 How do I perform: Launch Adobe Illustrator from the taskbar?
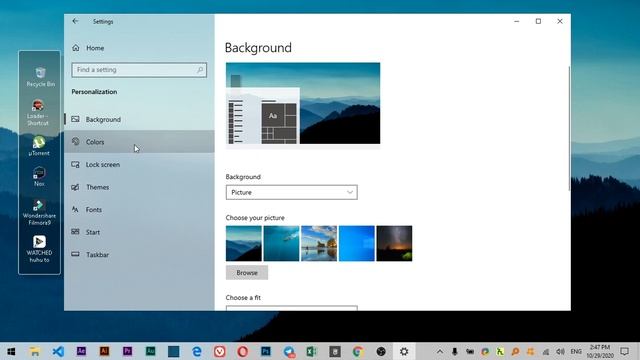(x=104, y=351)
